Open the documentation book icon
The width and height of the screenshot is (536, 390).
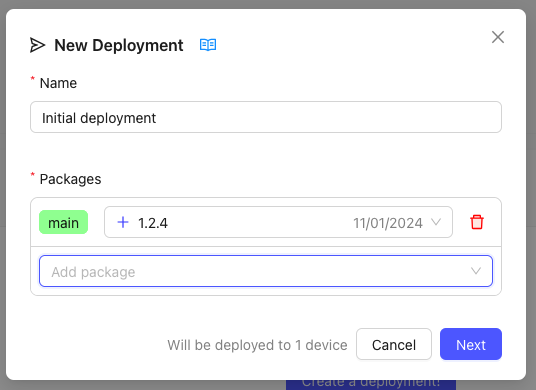[208, 45]
